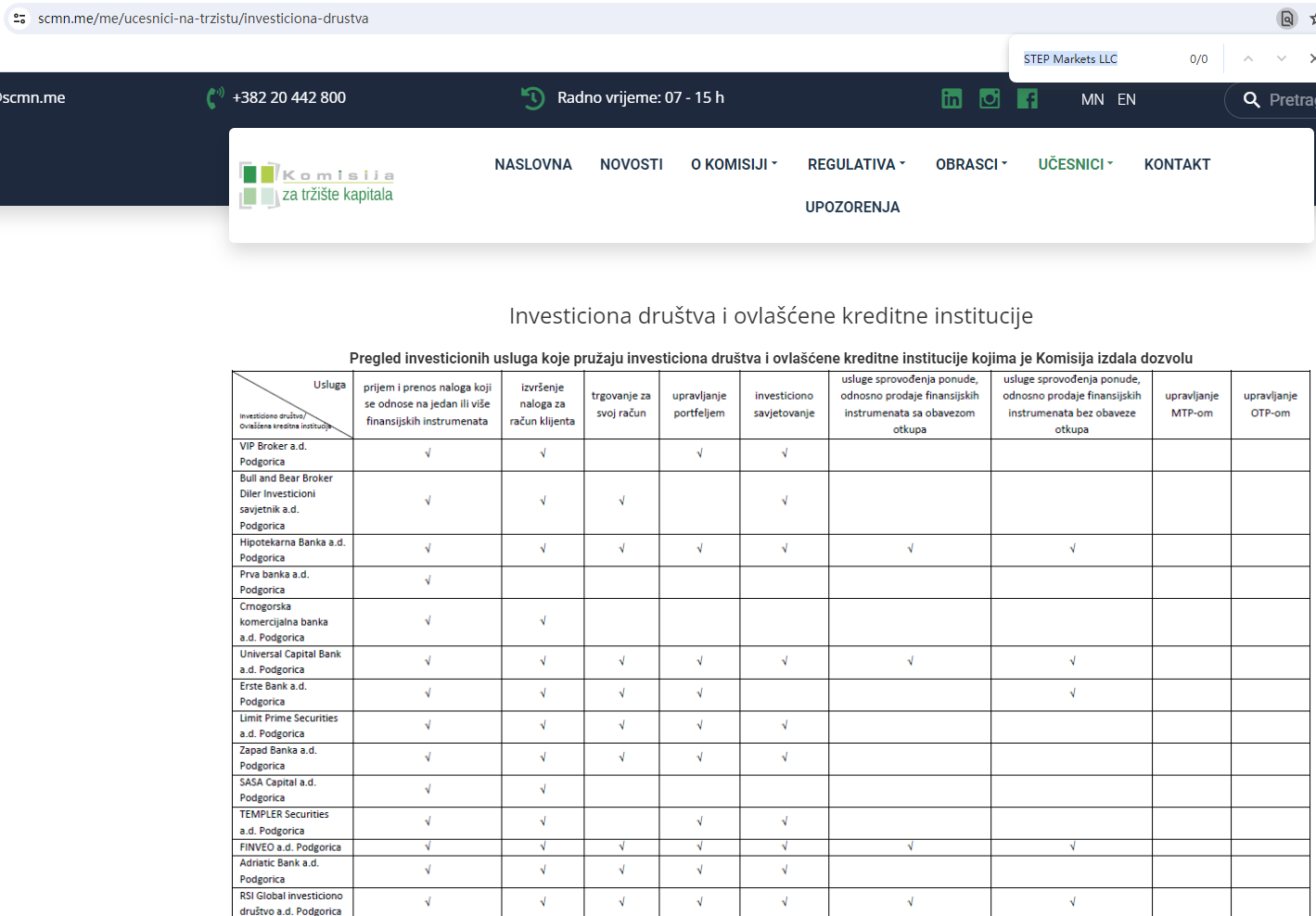The height and width of the screenshot is (916, 1316).
Task: Open the UPOZORENJA page link
Action: pyautogui.click(x=852, y=207)
